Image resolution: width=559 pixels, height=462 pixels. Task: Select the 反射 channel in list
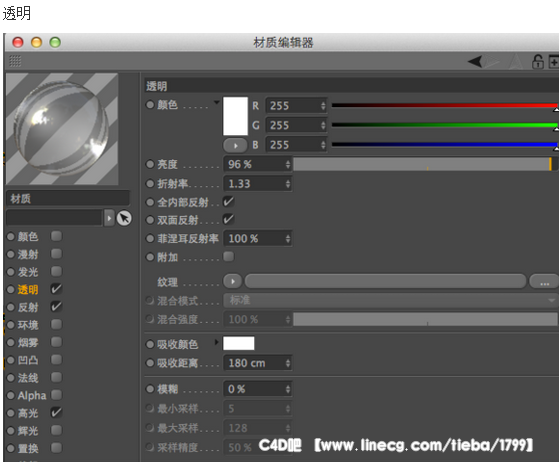click(28, 307)
